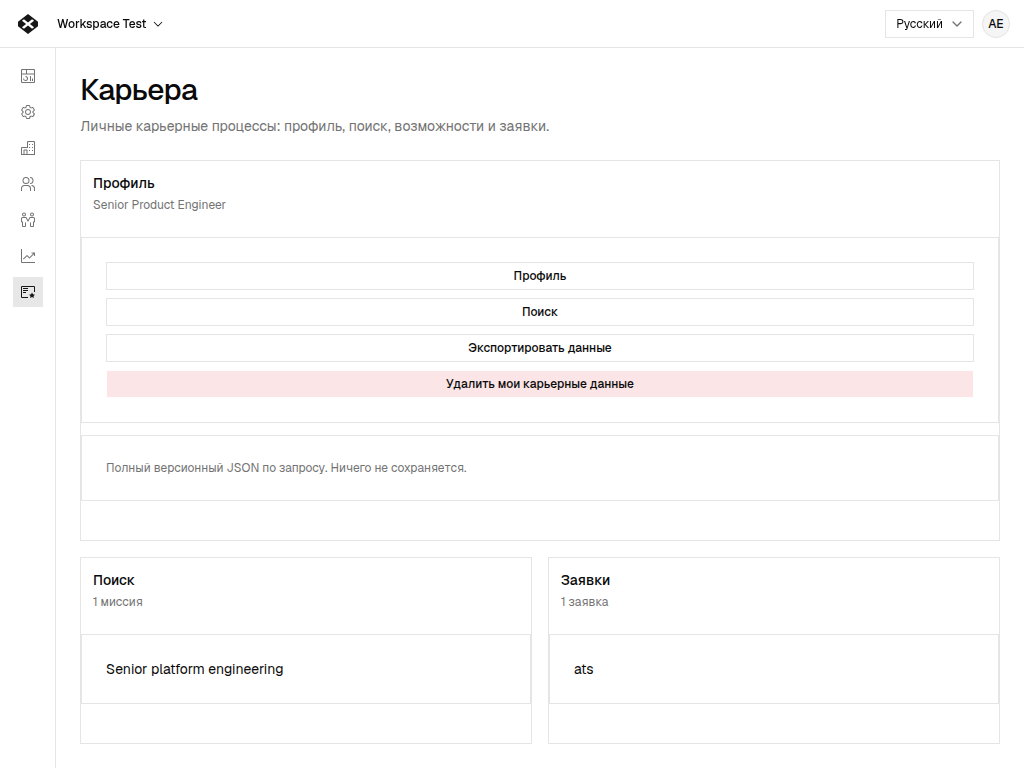Expand the Workspace Test switcher
The height and width of the screenshot is (768, 1024).
[110, 24]
